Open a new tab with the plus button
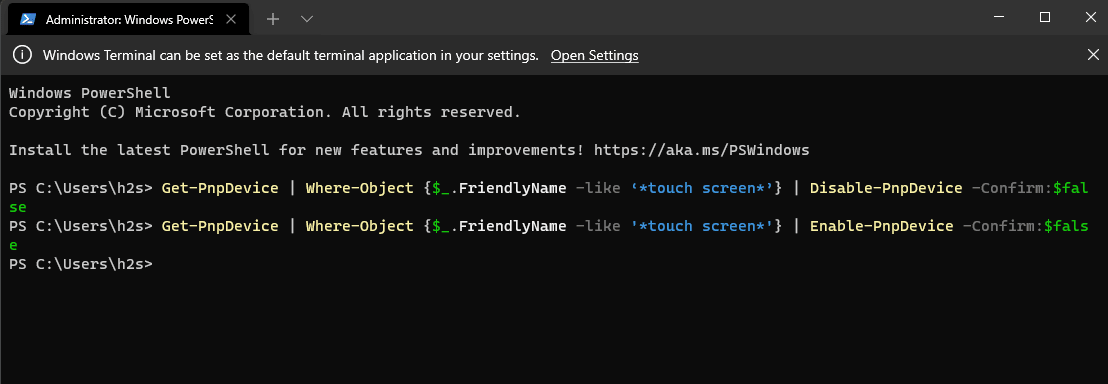The height and width of the screenshot is (384, 1108). click(x=273, y=20)
